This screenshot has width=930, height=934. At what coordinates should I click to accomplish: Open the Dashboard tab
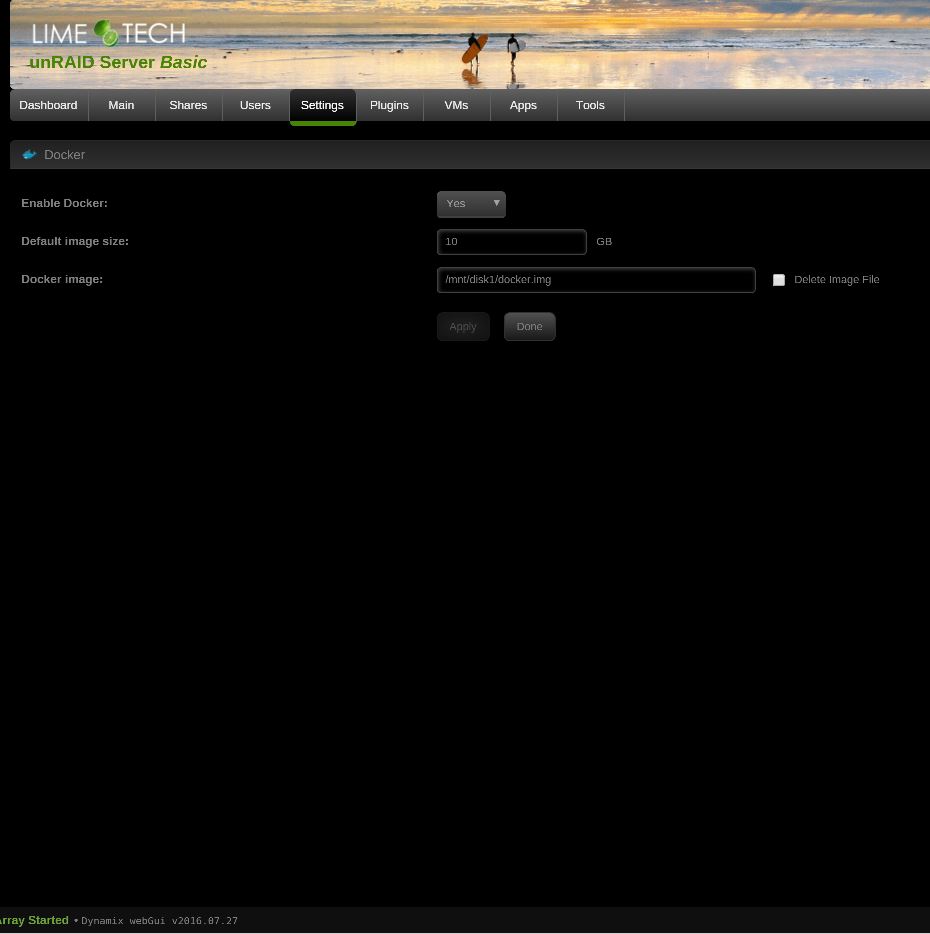pyautogui.click(x=49, y=105)
